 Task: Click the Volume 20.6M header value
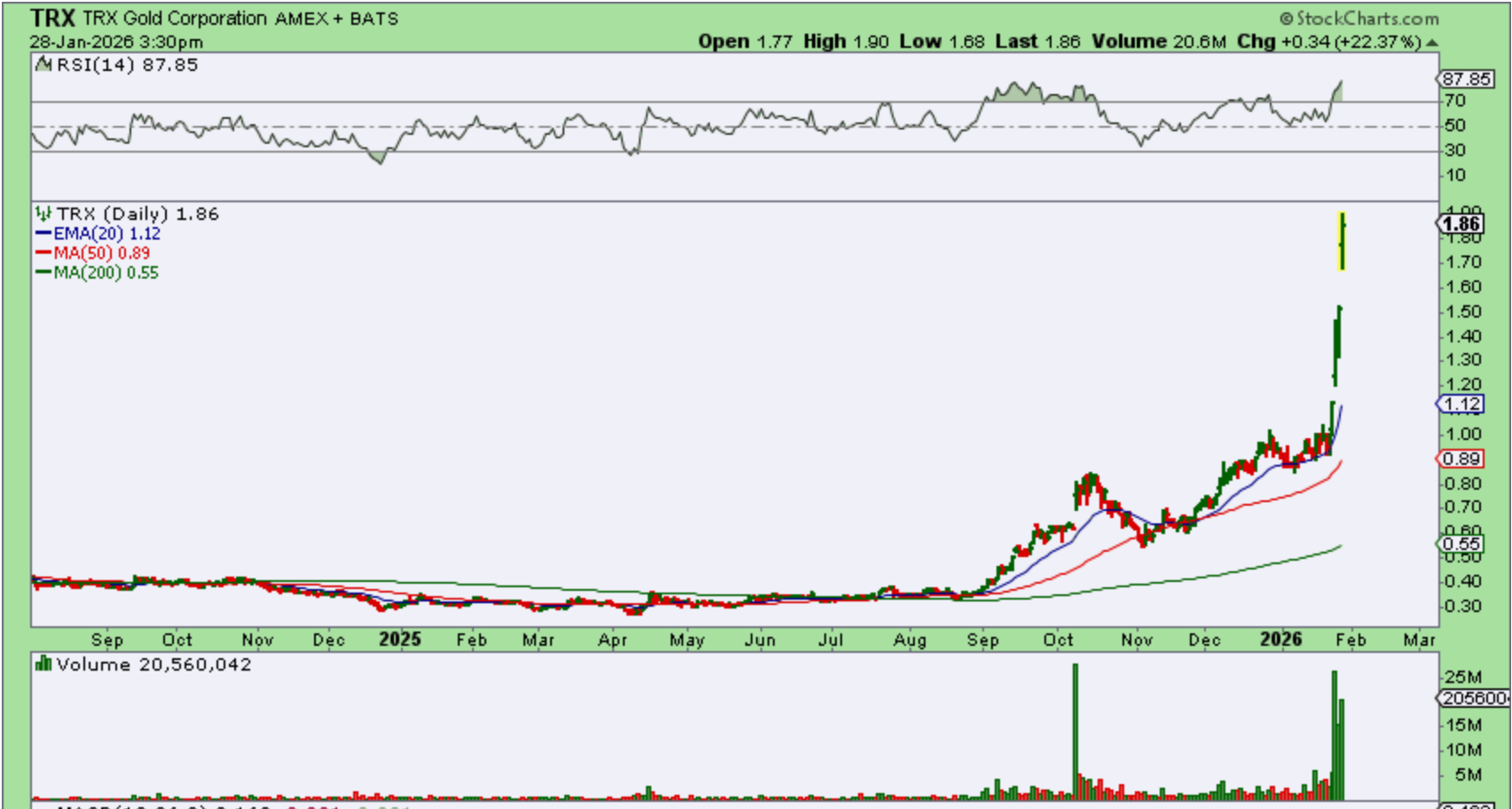click(x=1159, y=42)
